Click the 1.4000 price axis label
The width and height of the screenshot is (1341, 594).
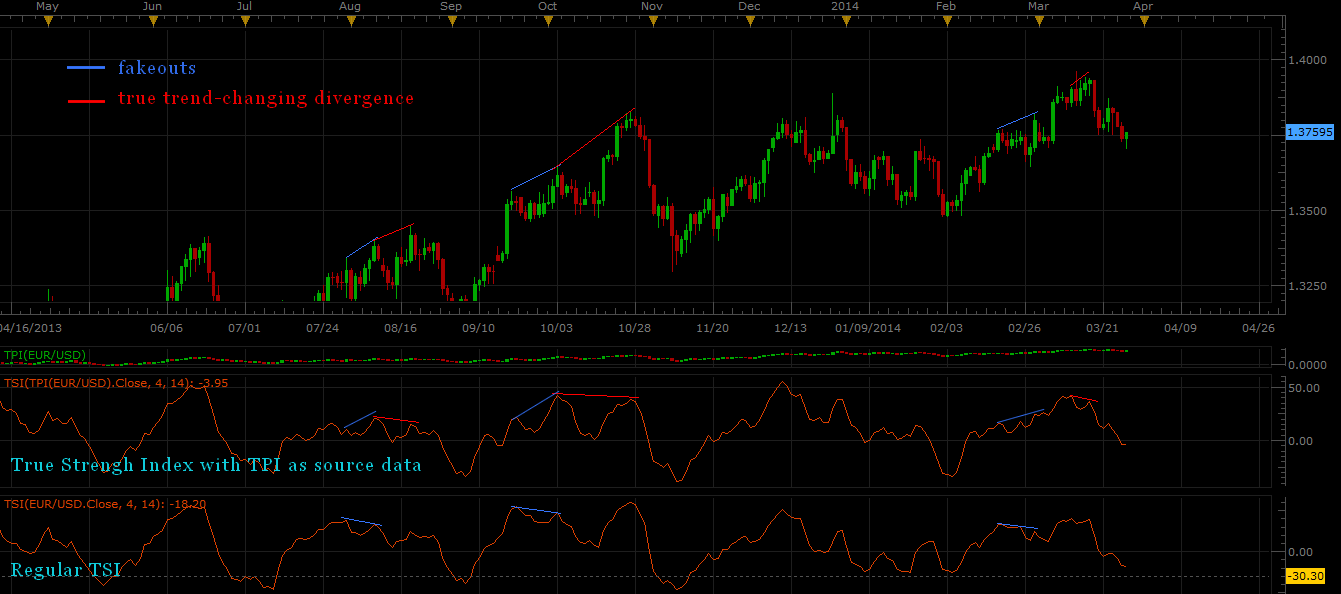[1306, 60]
